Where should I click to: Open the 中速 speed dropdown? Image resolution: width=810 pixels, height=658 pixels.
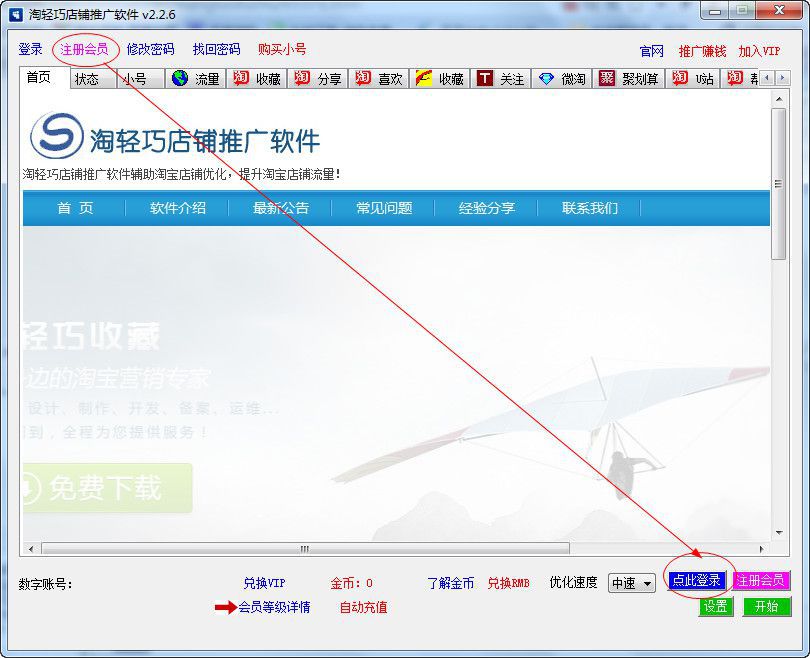click(631, 582)
